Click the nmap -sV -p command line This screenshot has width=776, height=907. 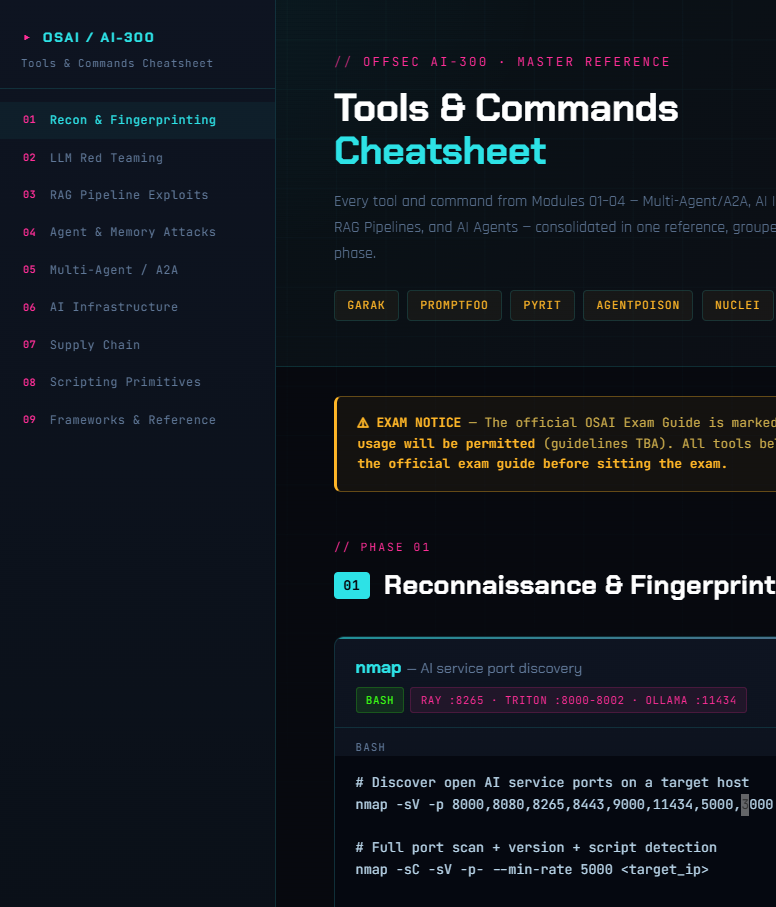(x=564, y=805)
